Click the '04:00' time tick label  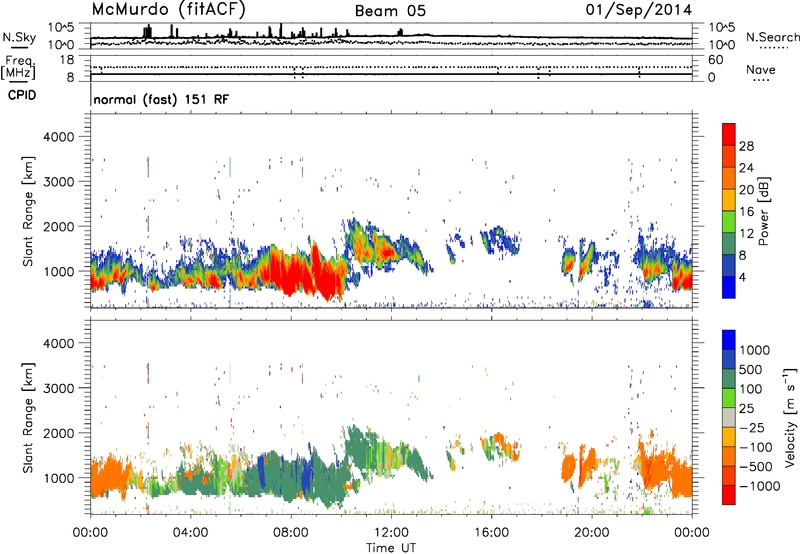(x=190, y=533)
